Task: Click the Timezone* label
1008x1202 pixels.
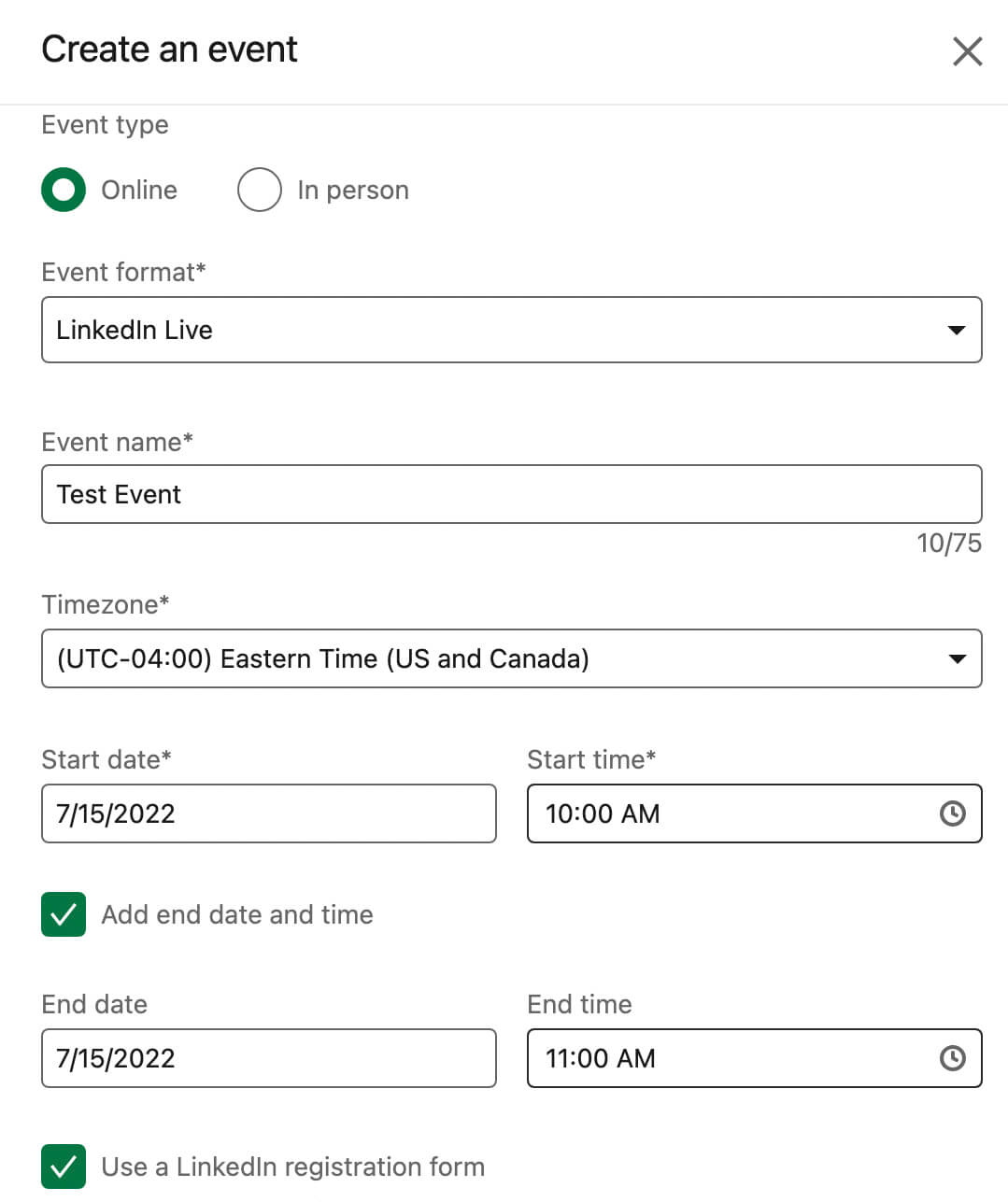Action: tap(106, 604)
